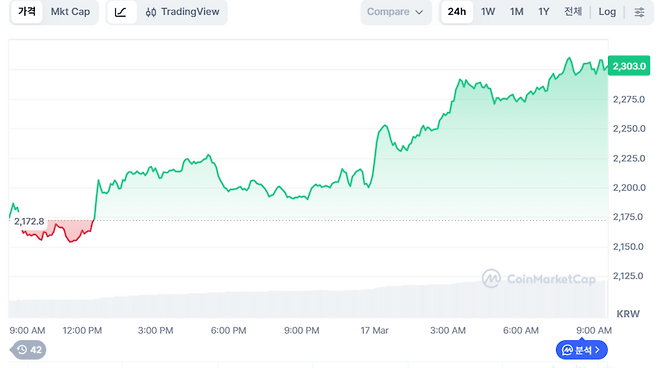Select the 가격 price tab
The height and width of the screenshot is (368, 658).
click(x=27, y=12)
